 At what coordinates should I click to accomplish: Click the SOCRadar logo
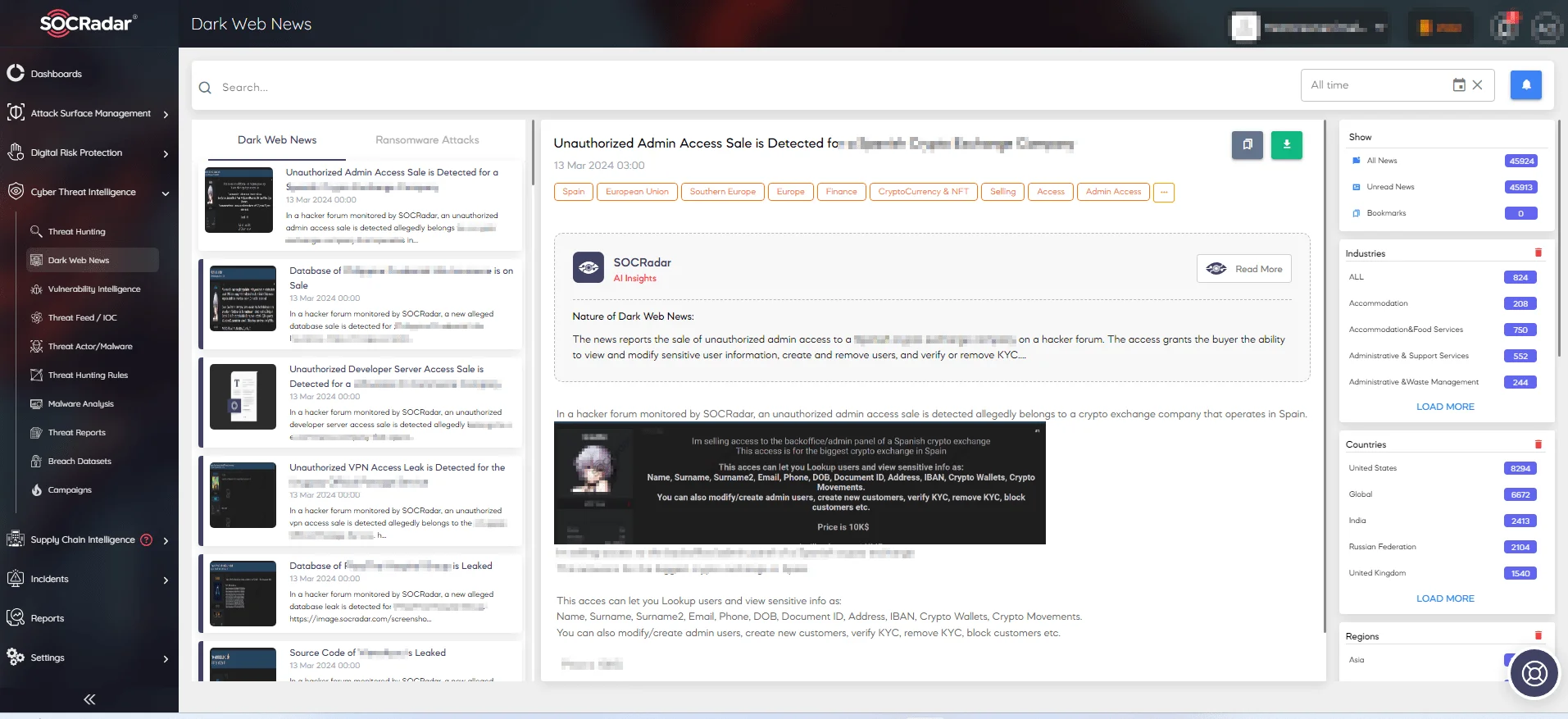click(89, 23)
